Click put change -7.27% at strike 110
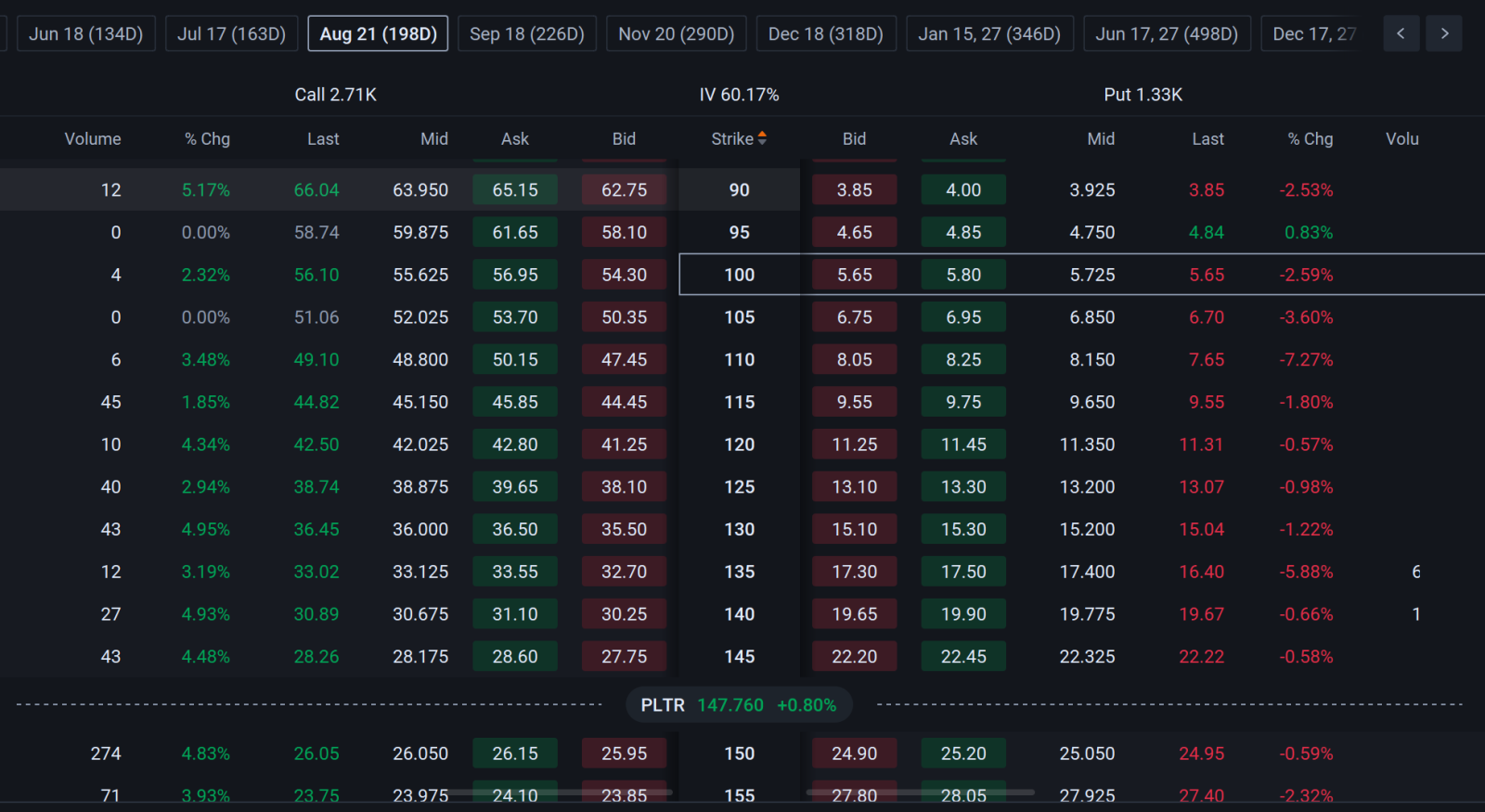 pyautogui.click(x=1306, y=359)
